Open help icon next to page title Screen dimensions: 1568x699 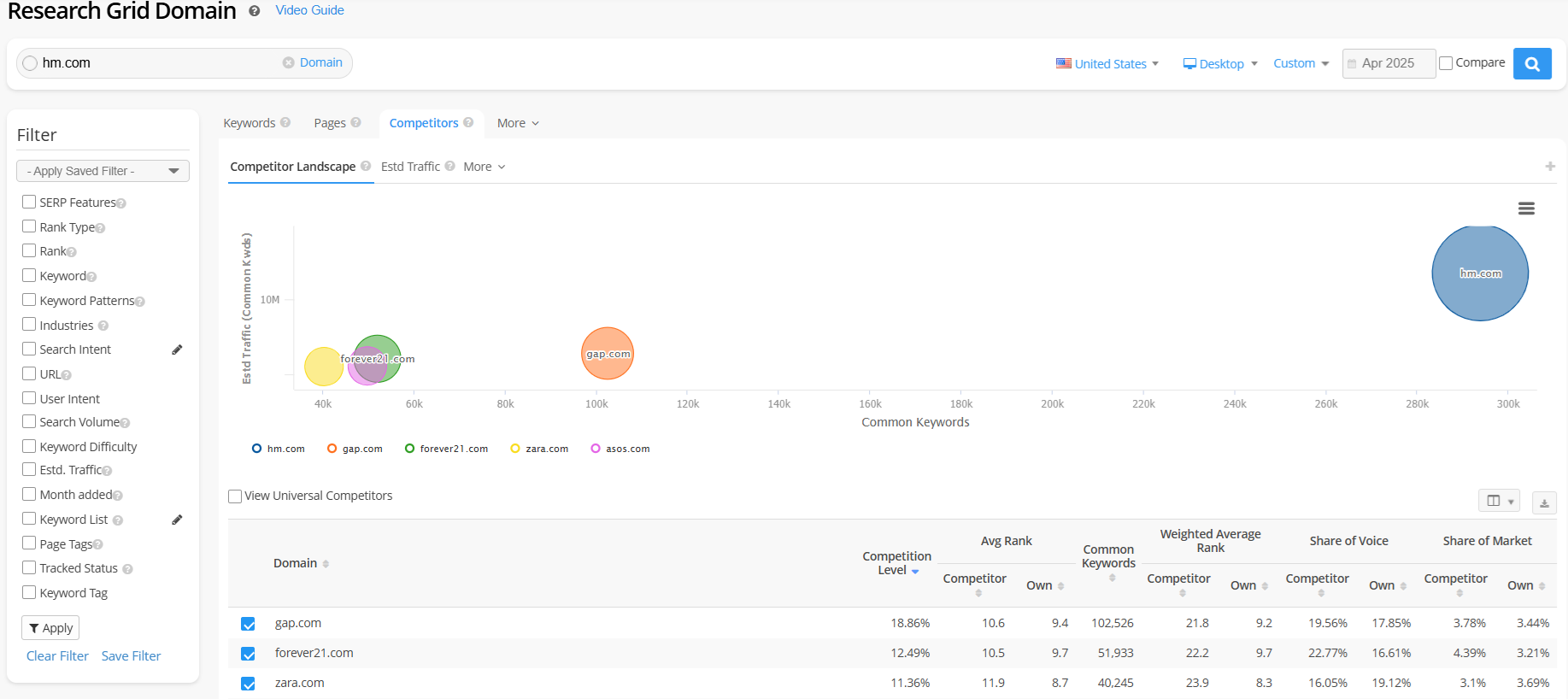coord(254,11)
